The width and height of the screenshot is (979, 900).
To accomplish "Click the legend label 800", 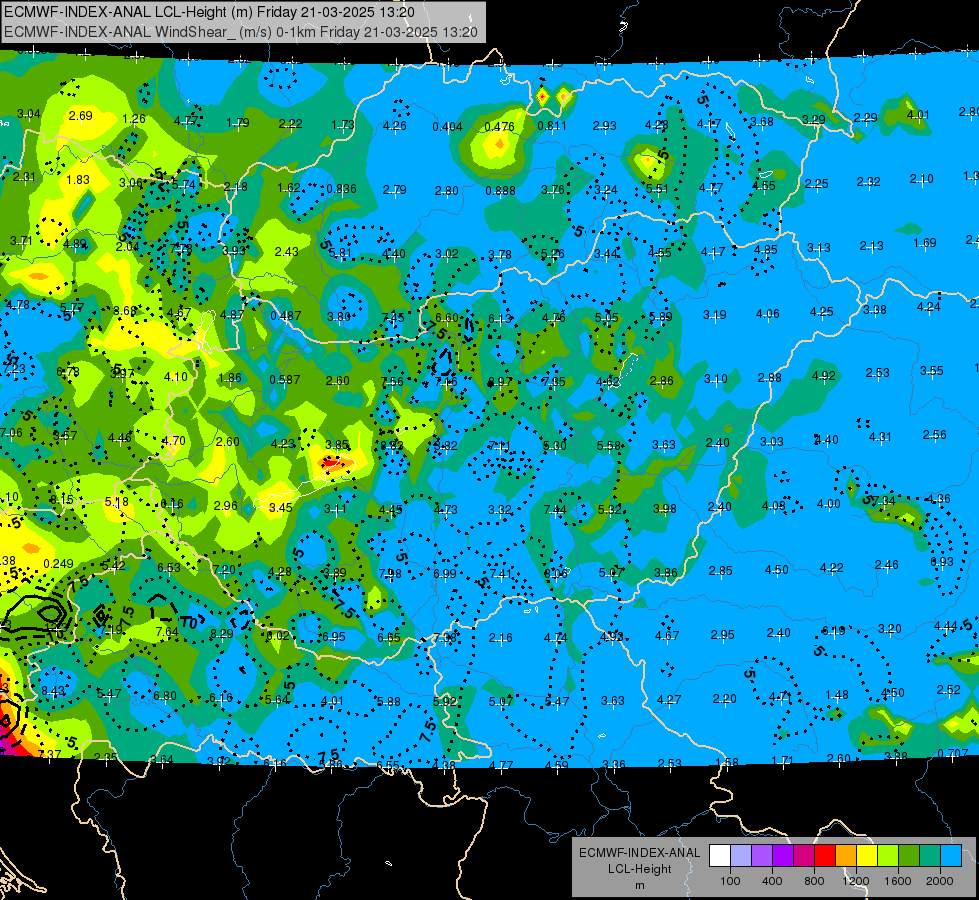I will (x=814, y=881).
